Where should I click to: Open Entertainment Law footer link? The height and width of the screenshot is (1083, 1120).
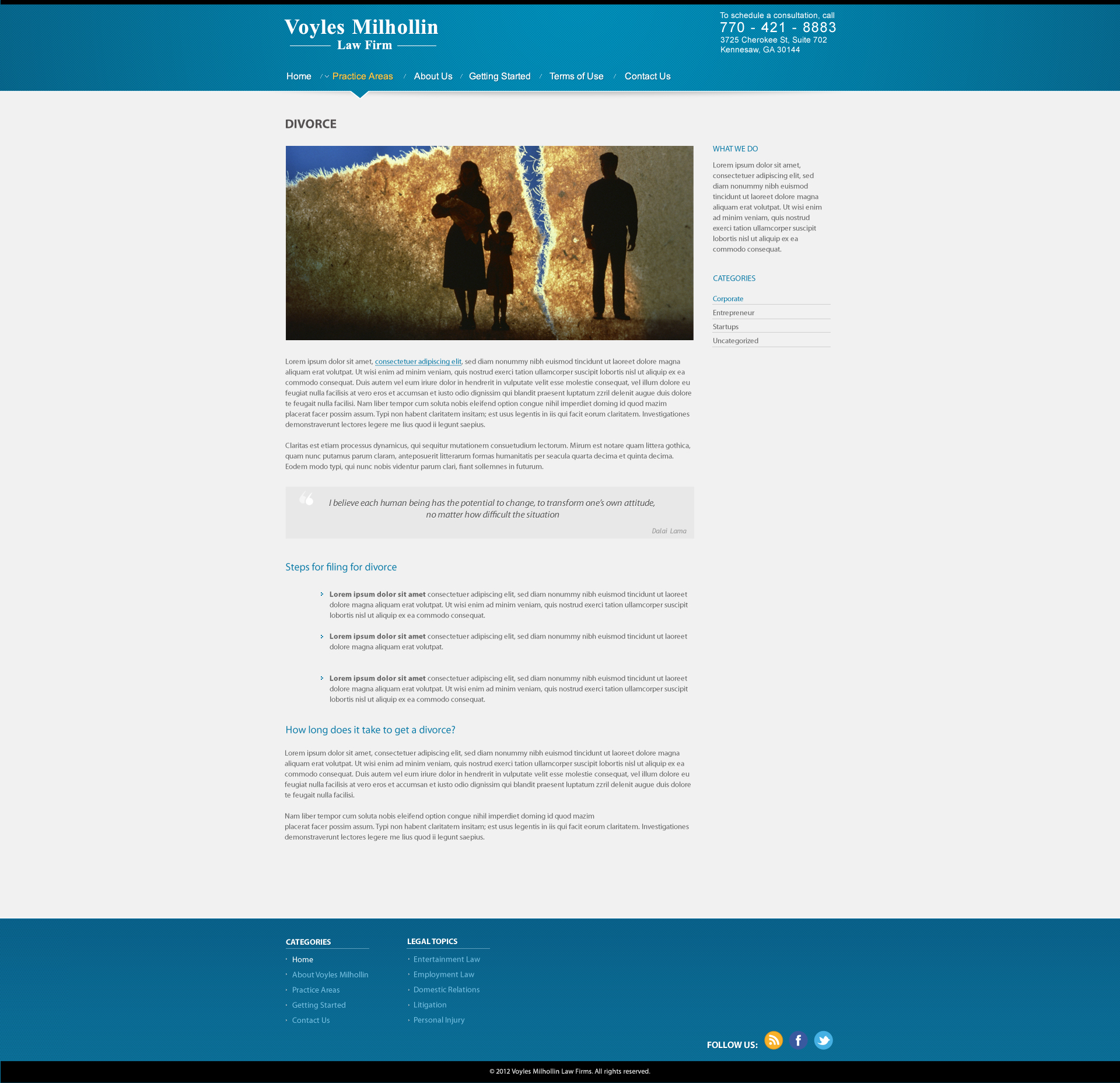point(446,959)
